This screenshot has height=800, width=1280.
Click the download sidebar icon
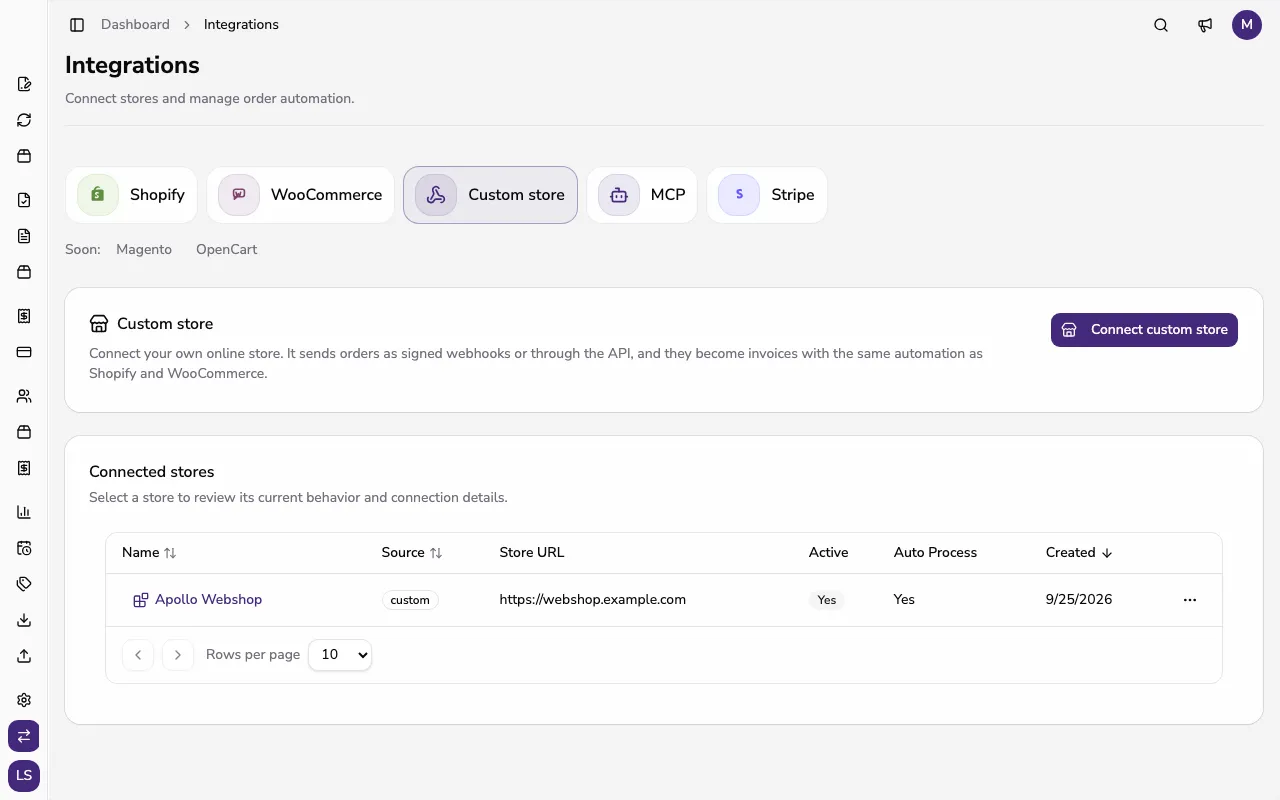[24, 620]
